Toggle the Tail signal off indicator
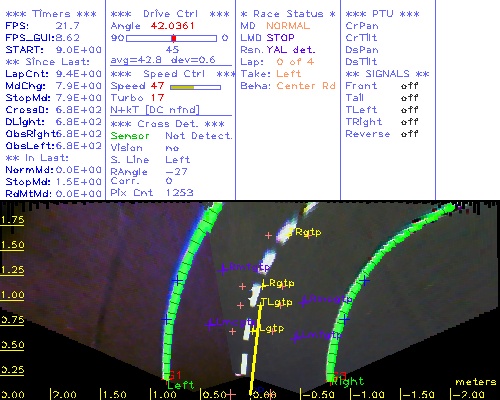Image resolution: width=500 pixels, height=400 pixels. (x=409, y=98)
